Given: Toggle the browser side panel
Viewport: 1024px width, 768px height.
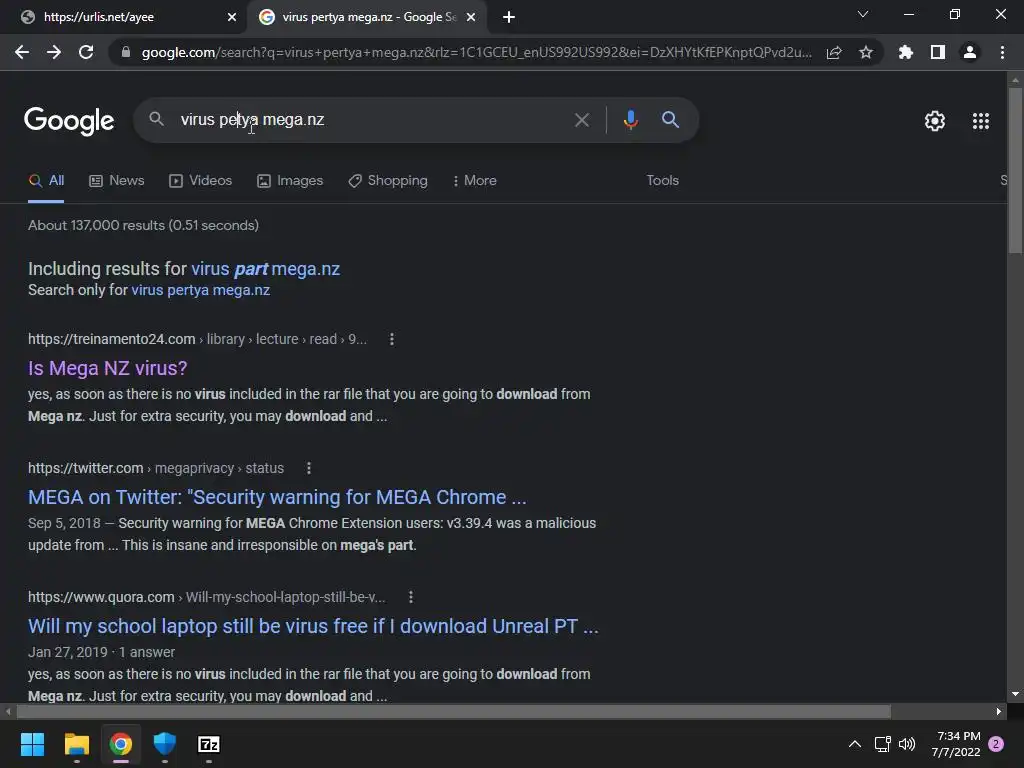Looking at the screenshot, I should (x=938, y=52).
